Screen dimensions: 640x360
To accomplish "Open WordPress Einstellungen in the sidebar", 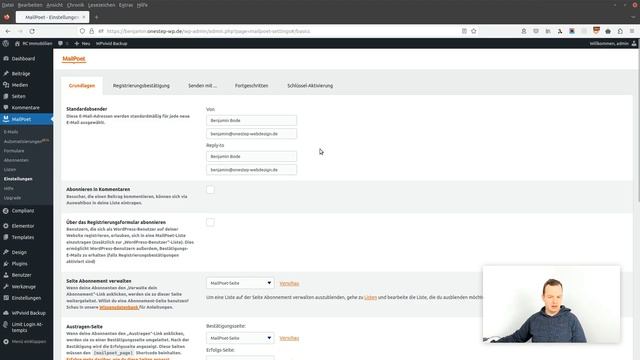I will 27,298.
